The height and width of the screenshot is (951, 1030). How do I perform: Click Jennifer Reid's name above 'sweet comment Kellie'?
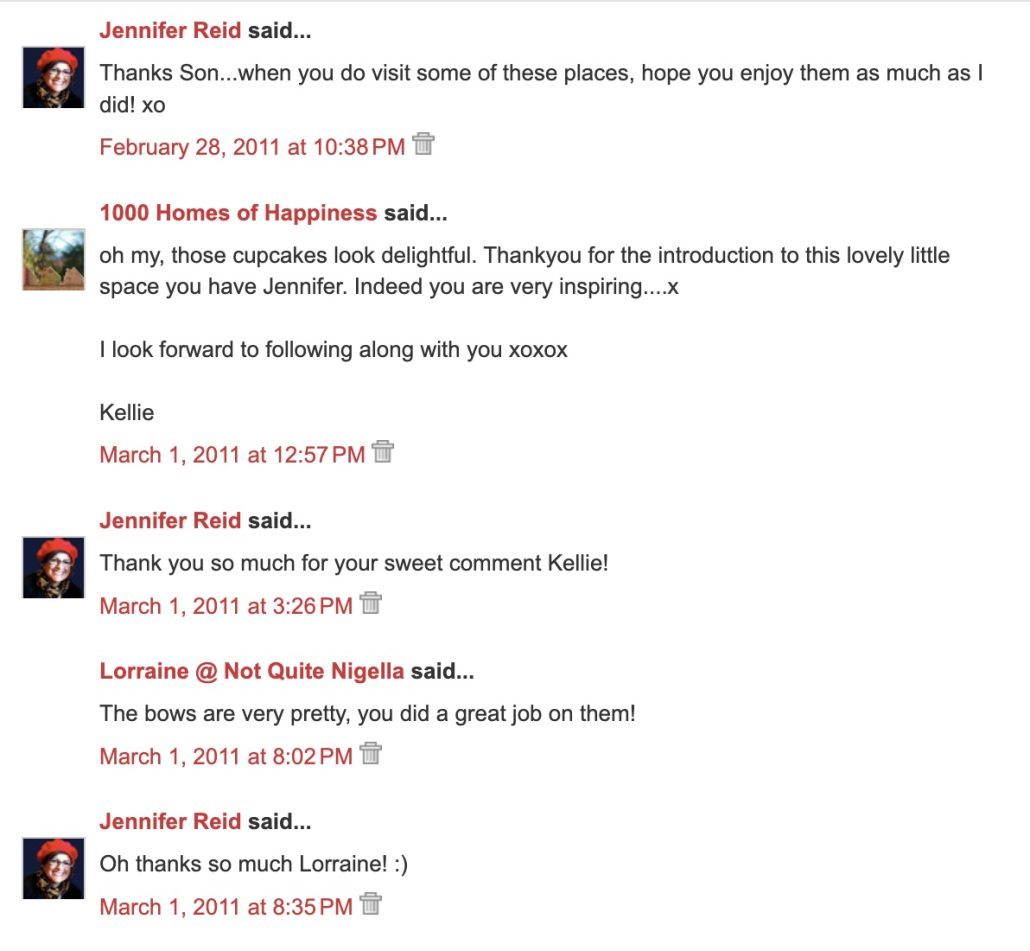pyautogui.click(x=170, y=521)
